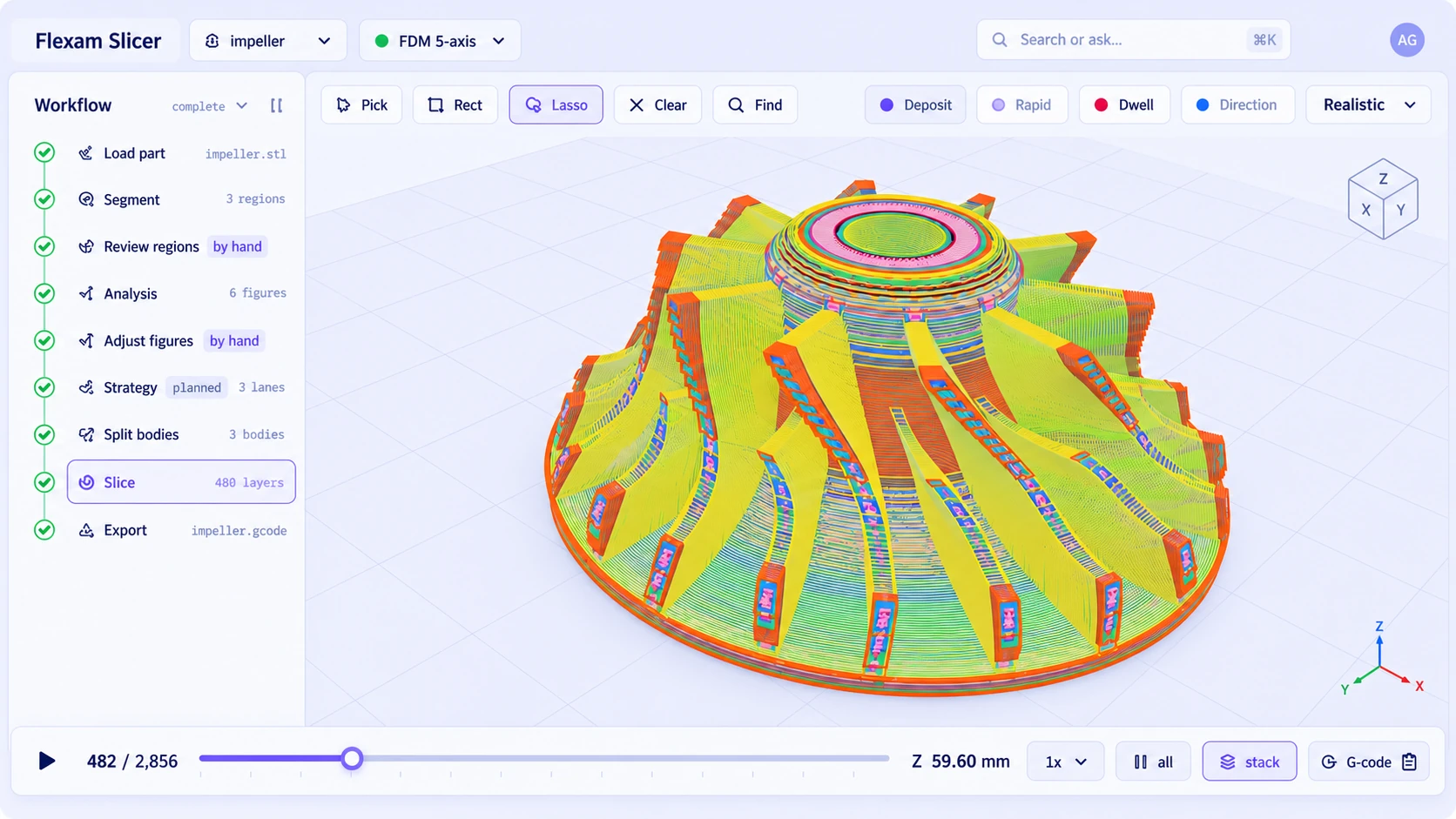Toggle the Rapid move filter

pos(1021,104)
